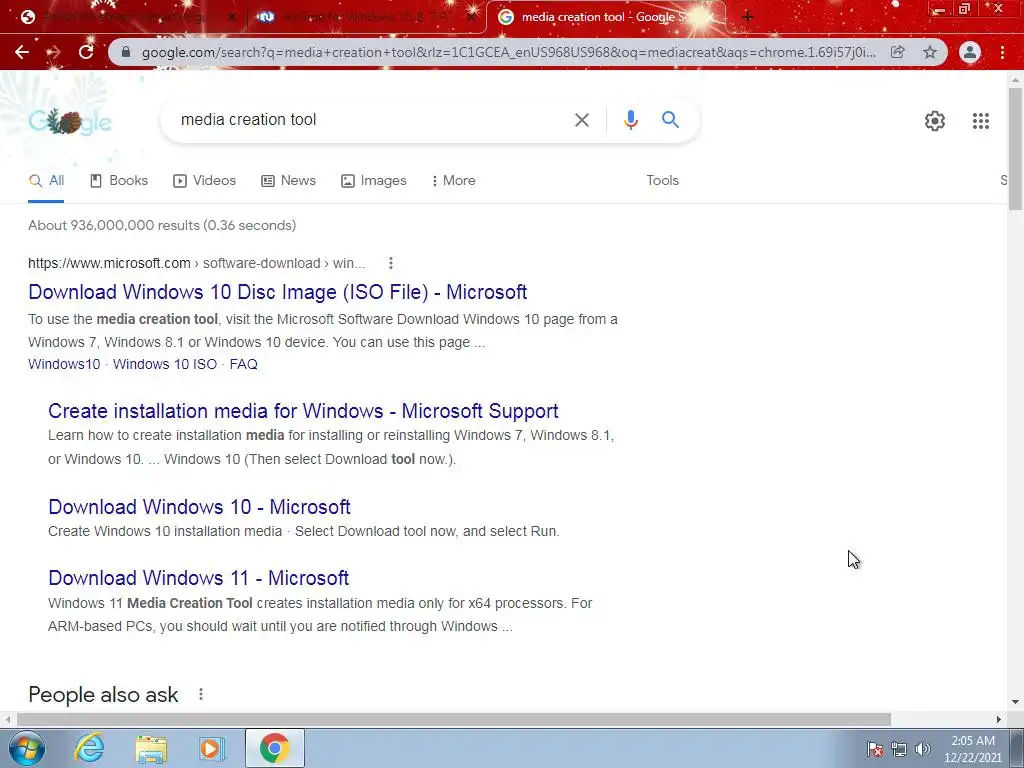Open the Chrome profile avatar
This screenshot has height=768, width=1024.
(x=970, y=52)
